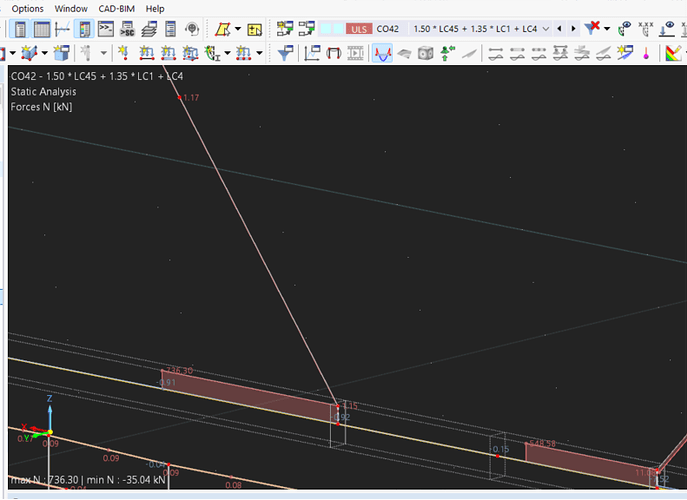687x500 pixels.
Task: Toggle the color control panel icon
Action: pyautogui.click(x=84, y=29)
